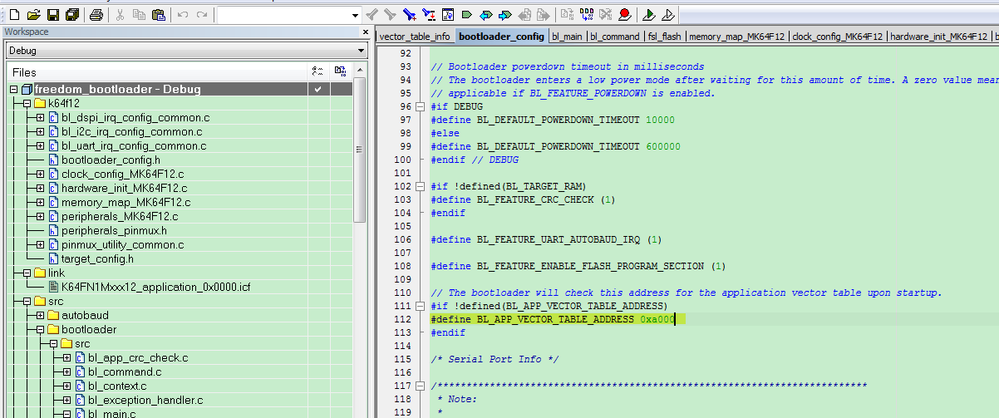Viewport: 999px width, 418px height.
Task: Switch to the memory_map_MK64F12 tab
Action: 737,36
